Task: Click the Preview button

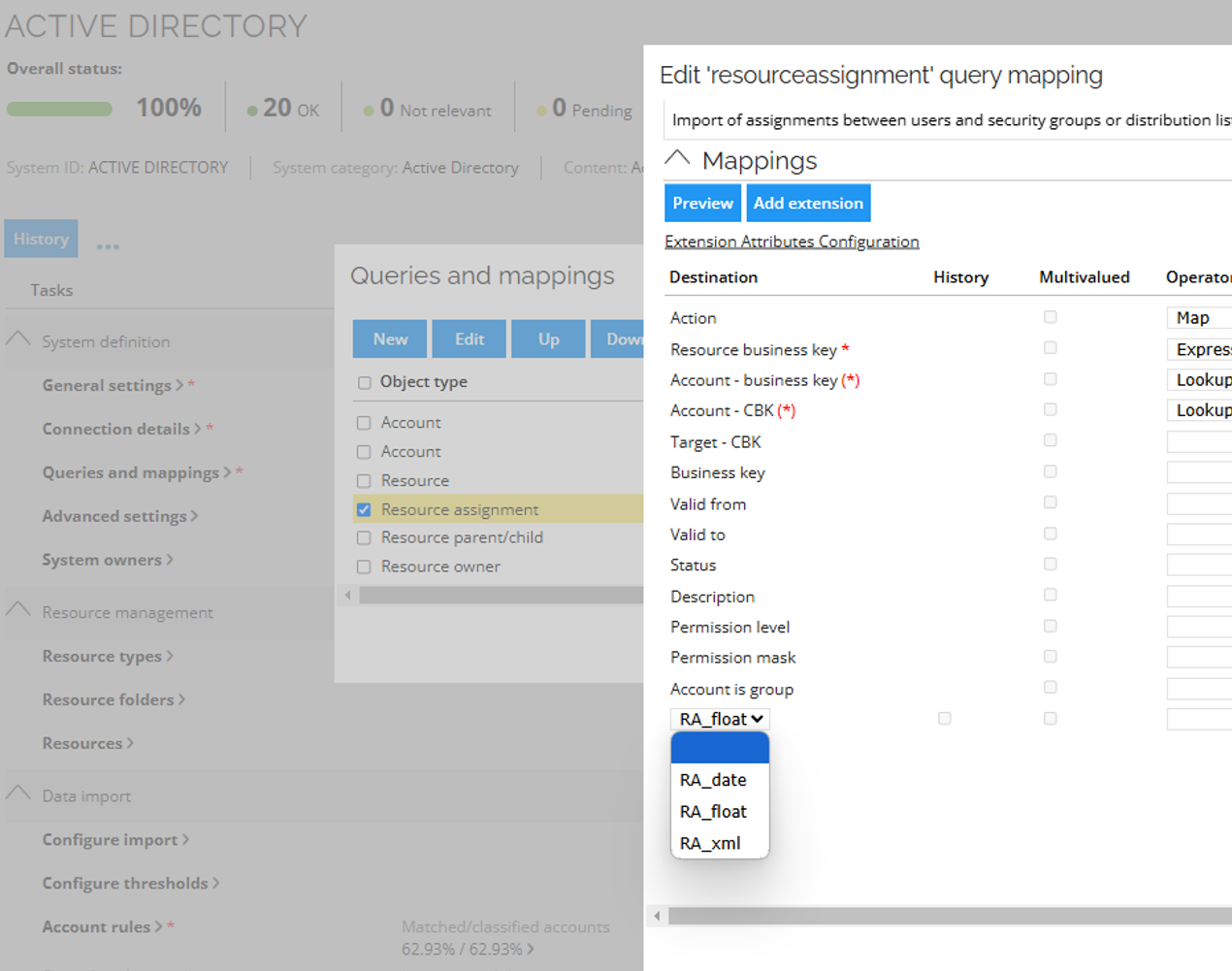Action: [x=702, y=203]
